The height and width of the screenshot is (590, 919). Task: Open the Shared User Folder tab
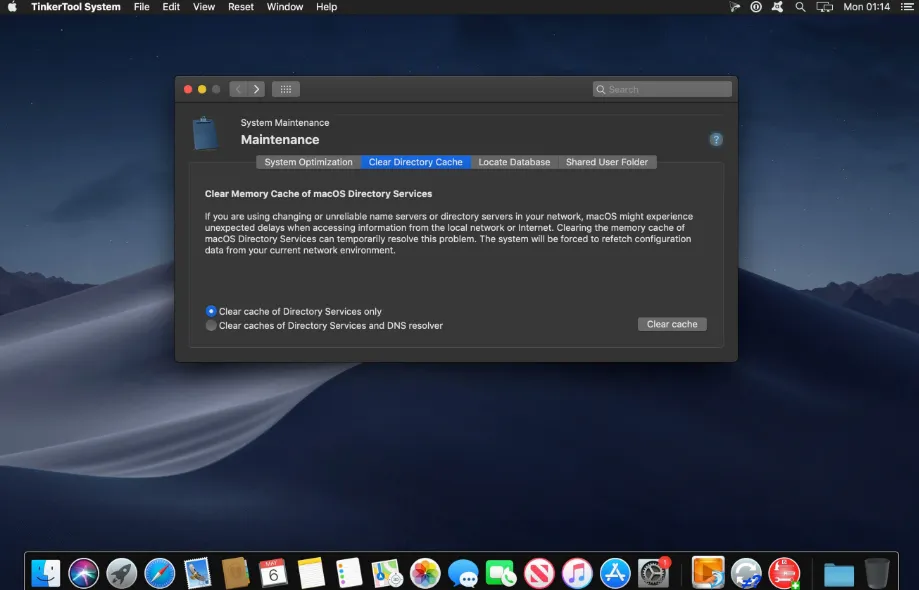click(607, 162)
